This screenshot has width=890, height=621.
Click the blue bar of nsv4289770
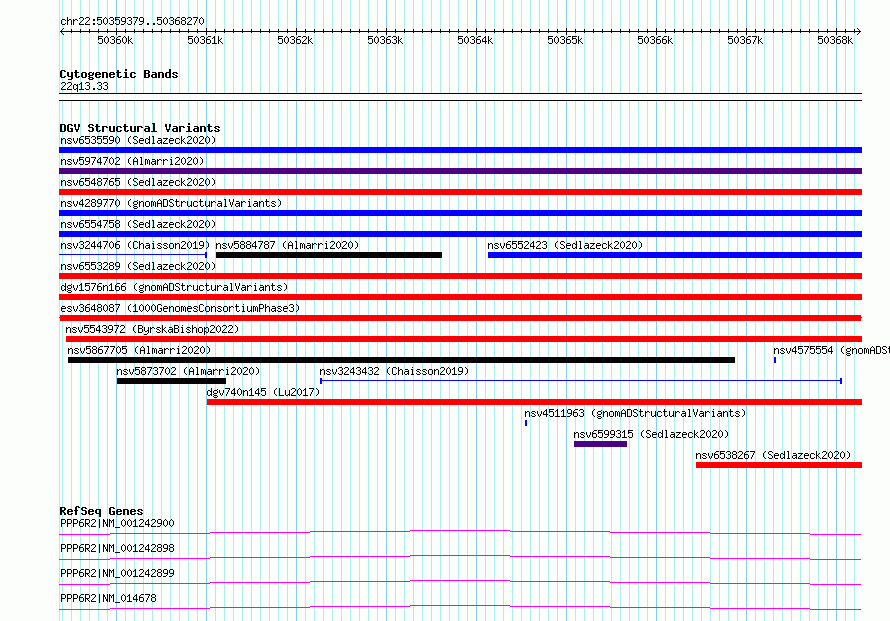(x=460, y=213)
